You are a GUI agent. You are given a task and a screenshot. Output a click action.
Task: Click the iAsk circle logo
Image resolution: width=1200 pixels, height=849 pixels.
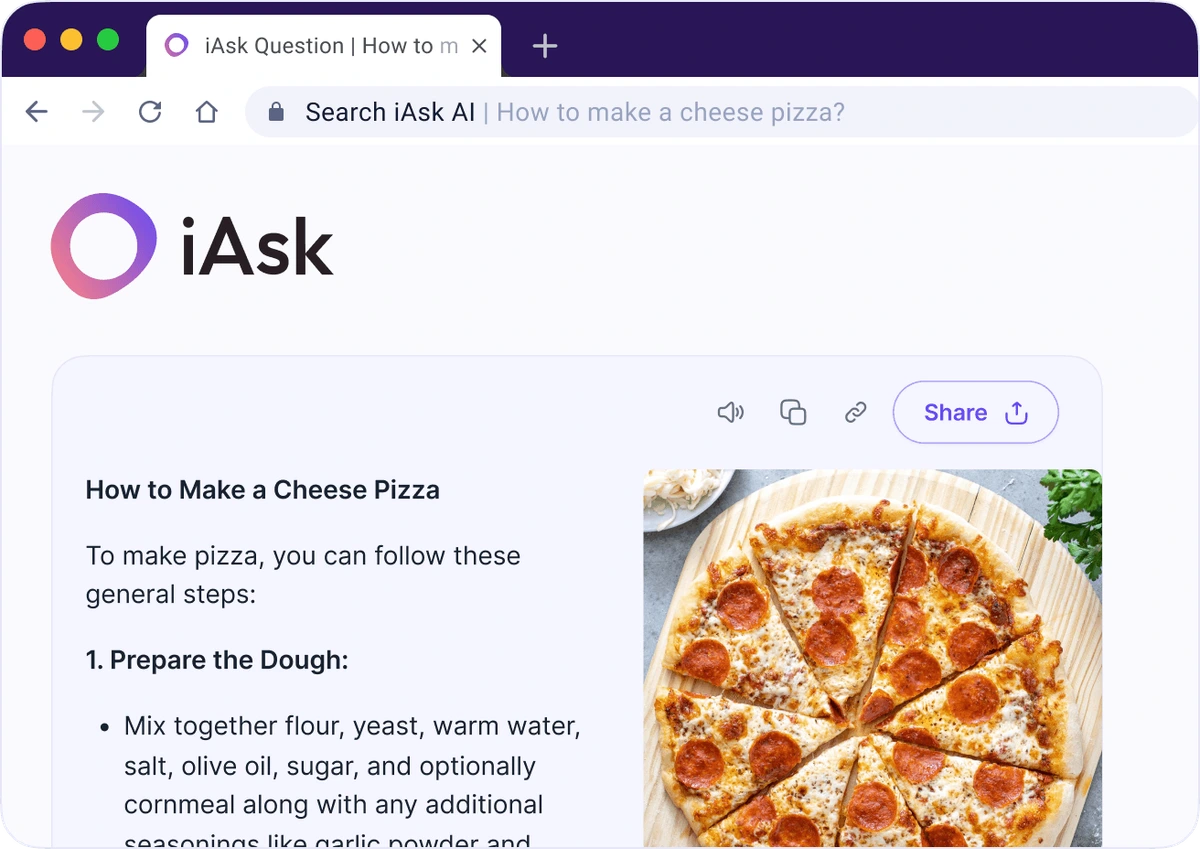click(x=104, y=245)
